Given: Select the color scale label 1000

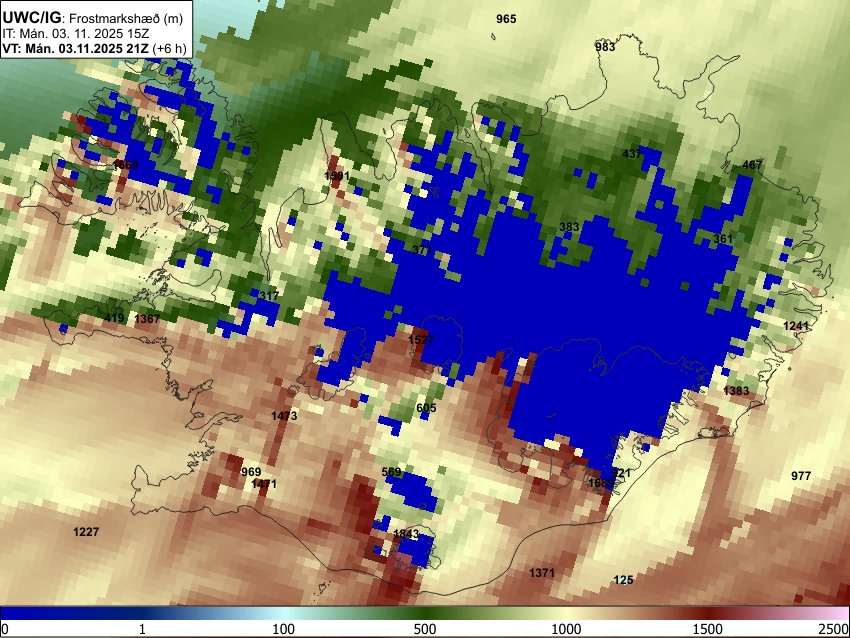Looking at the screenshot, I should click(x=566, y=629).
